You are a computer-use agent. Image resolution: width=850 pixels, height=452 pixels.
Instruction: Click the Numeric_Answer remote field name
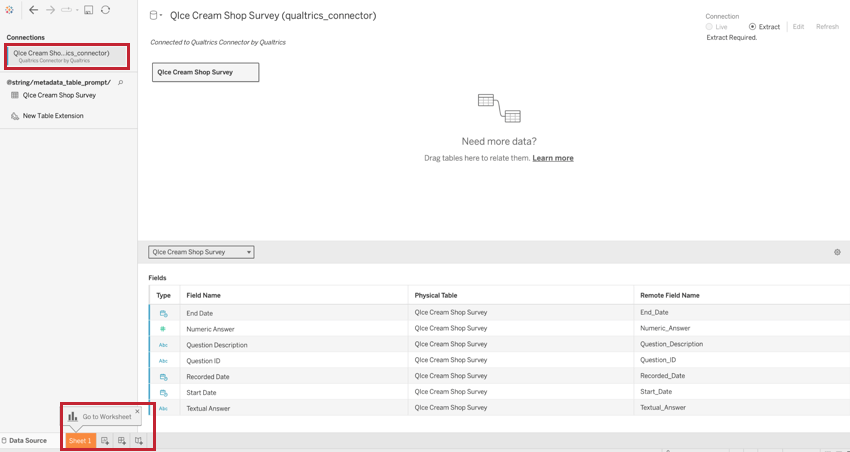pyautogui.click(x=665, y=328)
